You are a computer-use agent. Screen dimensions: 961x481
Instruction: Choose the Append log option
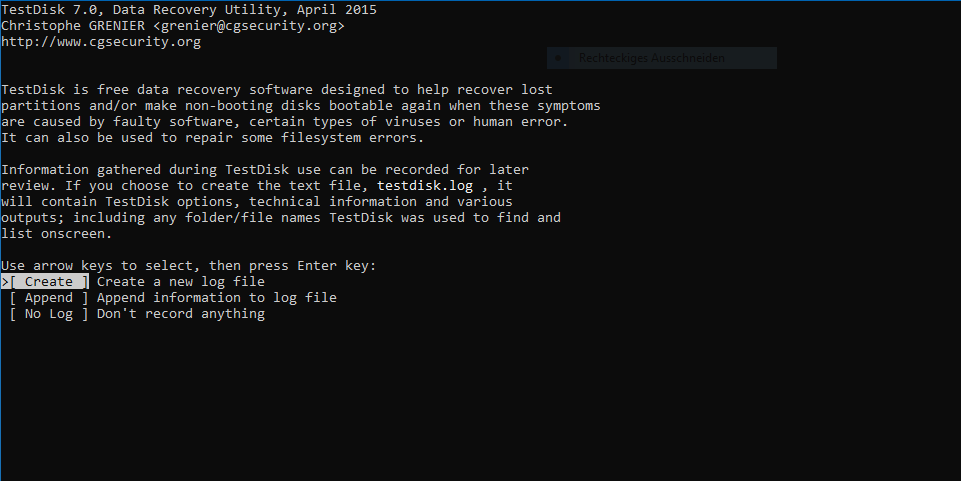pos(49,298)
